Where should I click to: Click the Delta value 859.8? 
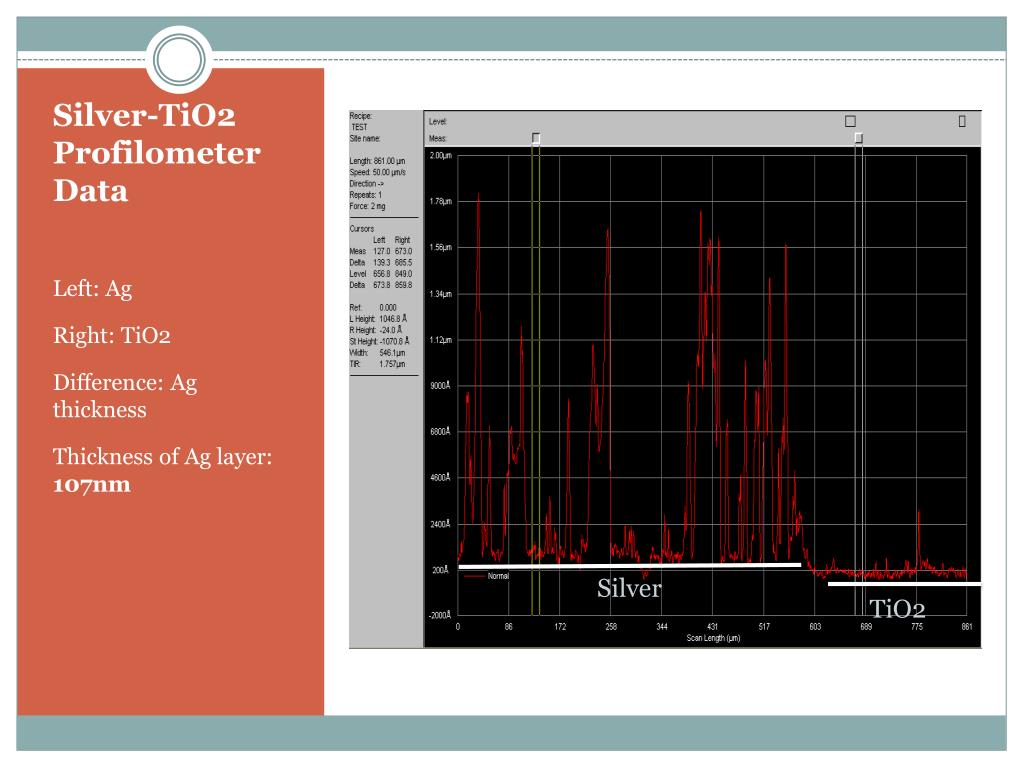(x=403, y=285)
